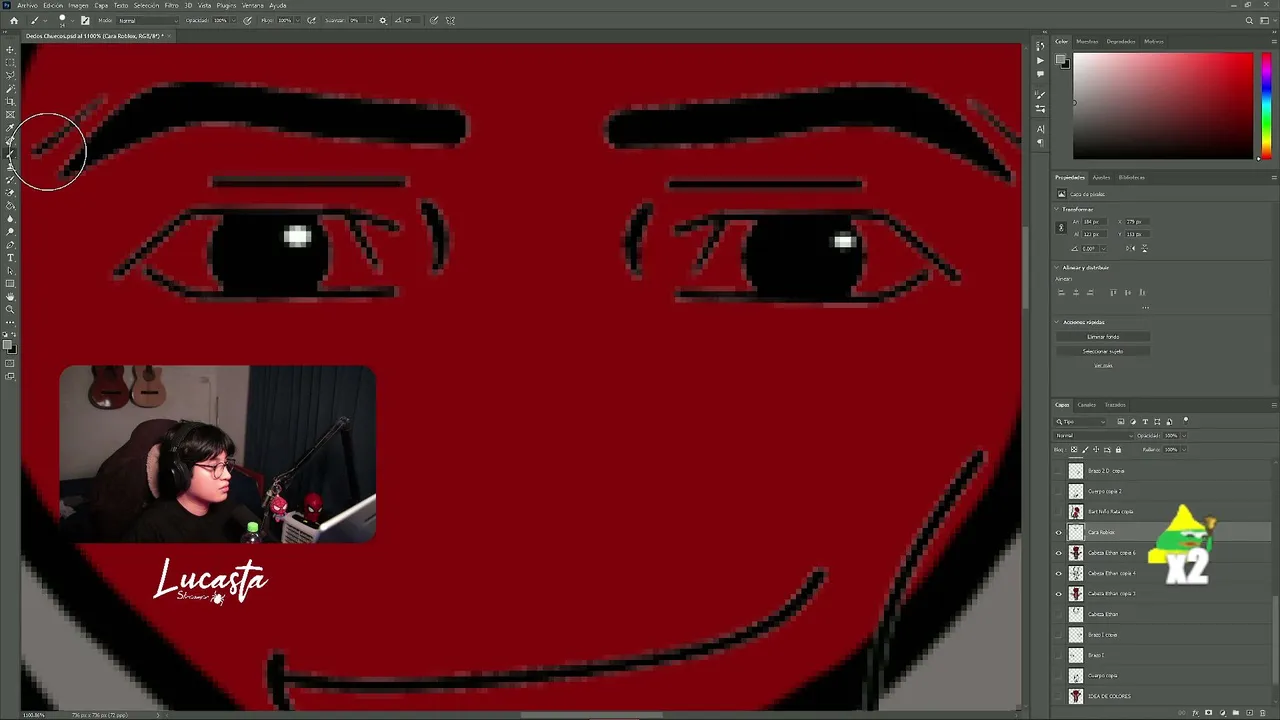Open the Filtro menu
Image resolution: width=1280 pixels, height=720 pixels.
pyautogui.click(x=171, y=5)
